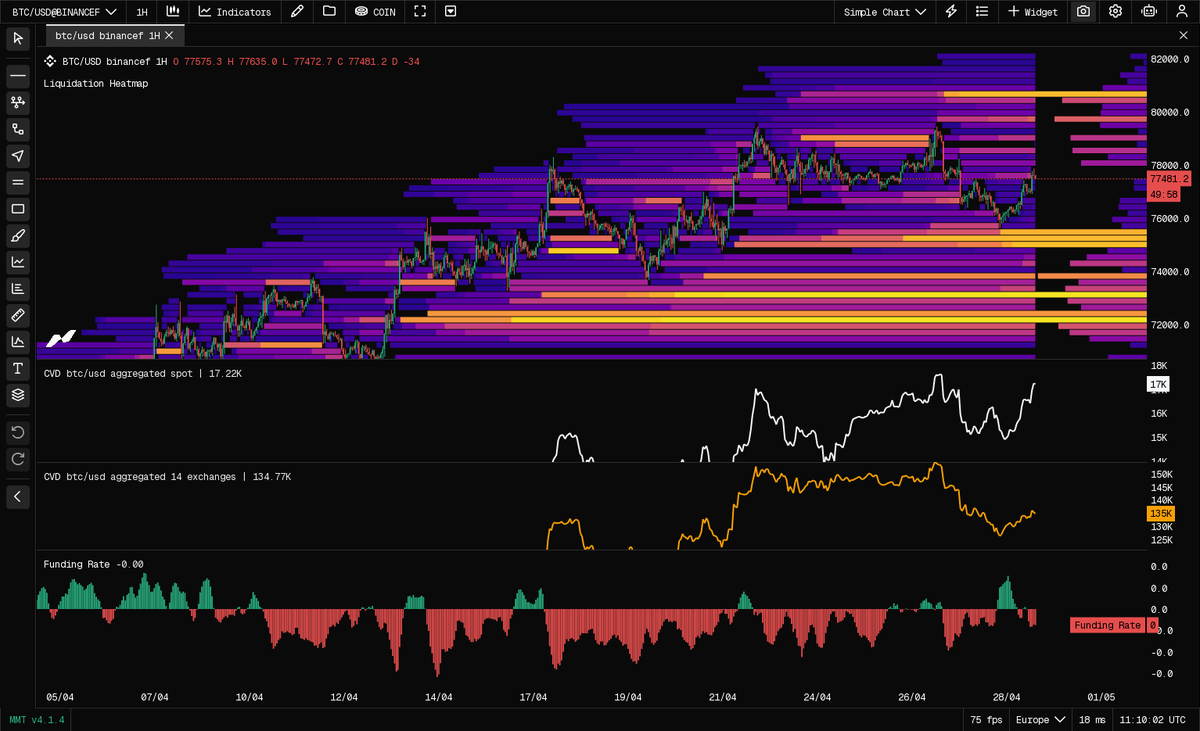1200x731 pixels.
Task: Click the 28/04 date axis label
Action: coord(1007,697)
